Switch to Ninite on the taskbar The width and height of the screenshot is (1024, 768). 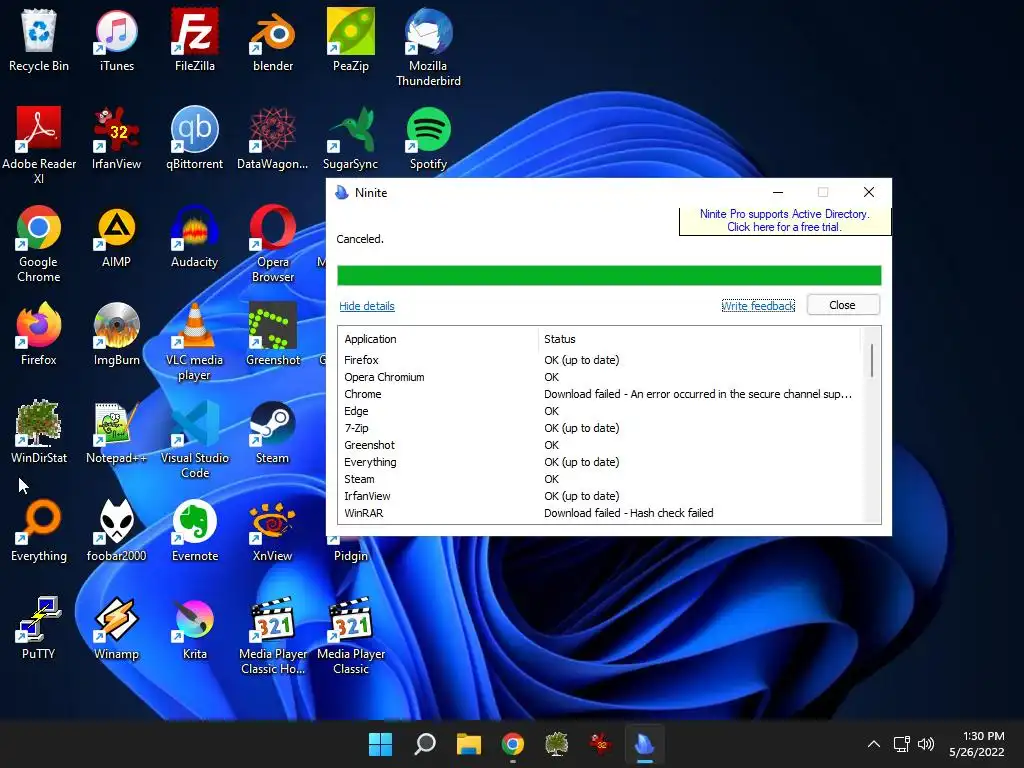645,744
